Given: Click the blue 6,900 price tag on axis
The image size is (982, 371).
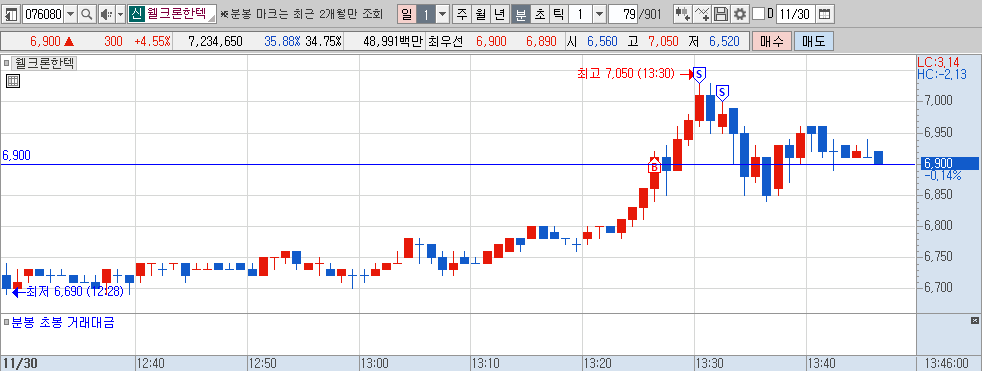Looking at the screenshot, I should 948,163.
